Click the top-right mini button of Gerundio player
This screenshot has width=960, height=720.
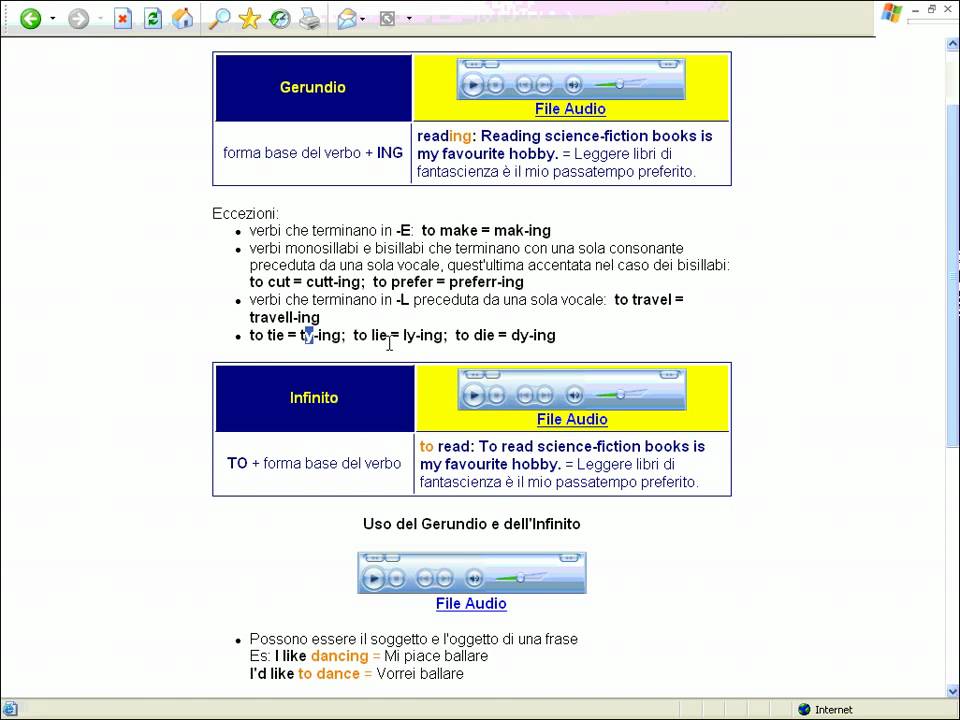point(669,64)
